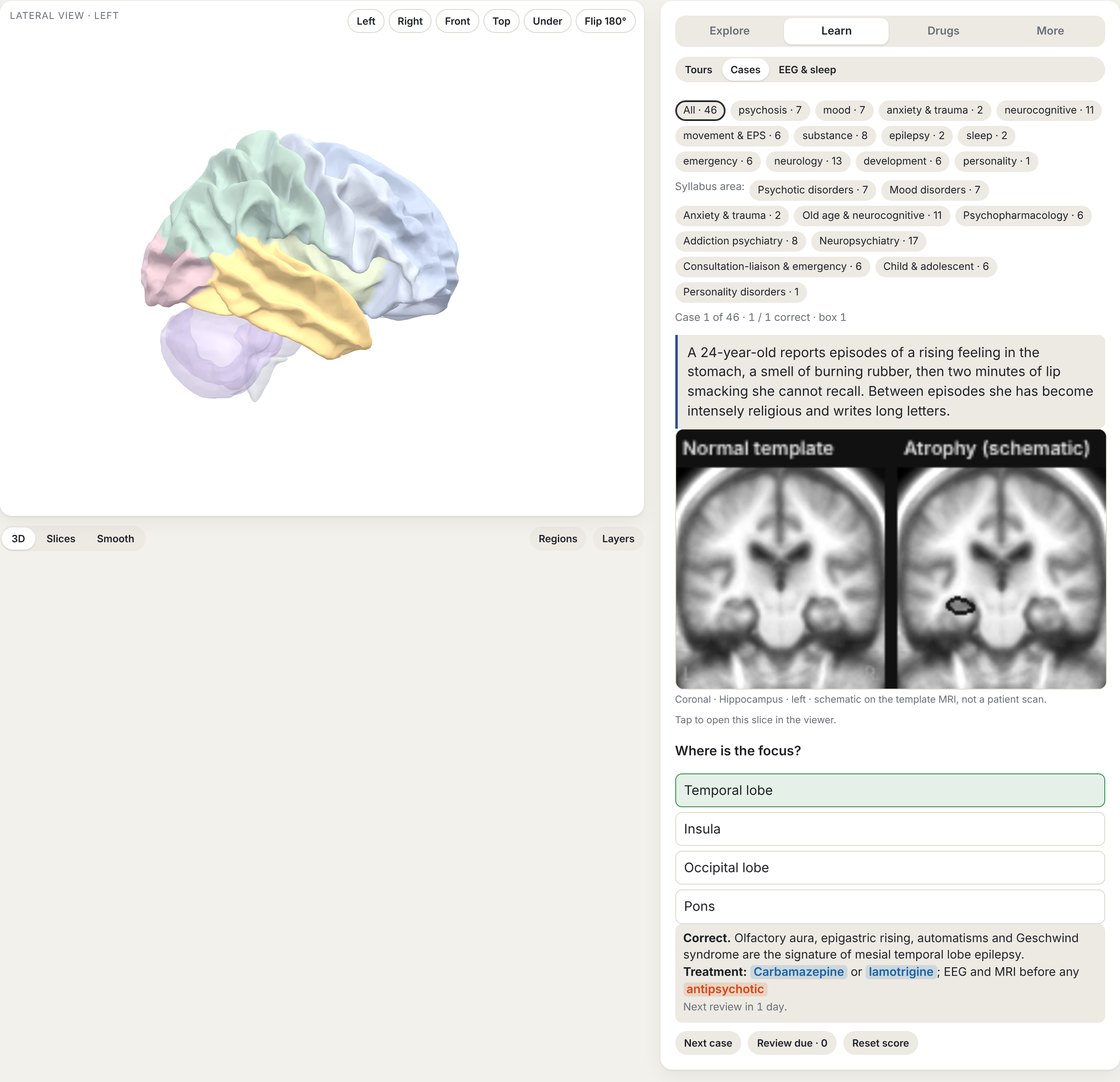Select syllabus Psychopharmacology · 6
The width and height of the screenshot is (1120, 1082).
pyautogui.click(x=1023, y=216)
